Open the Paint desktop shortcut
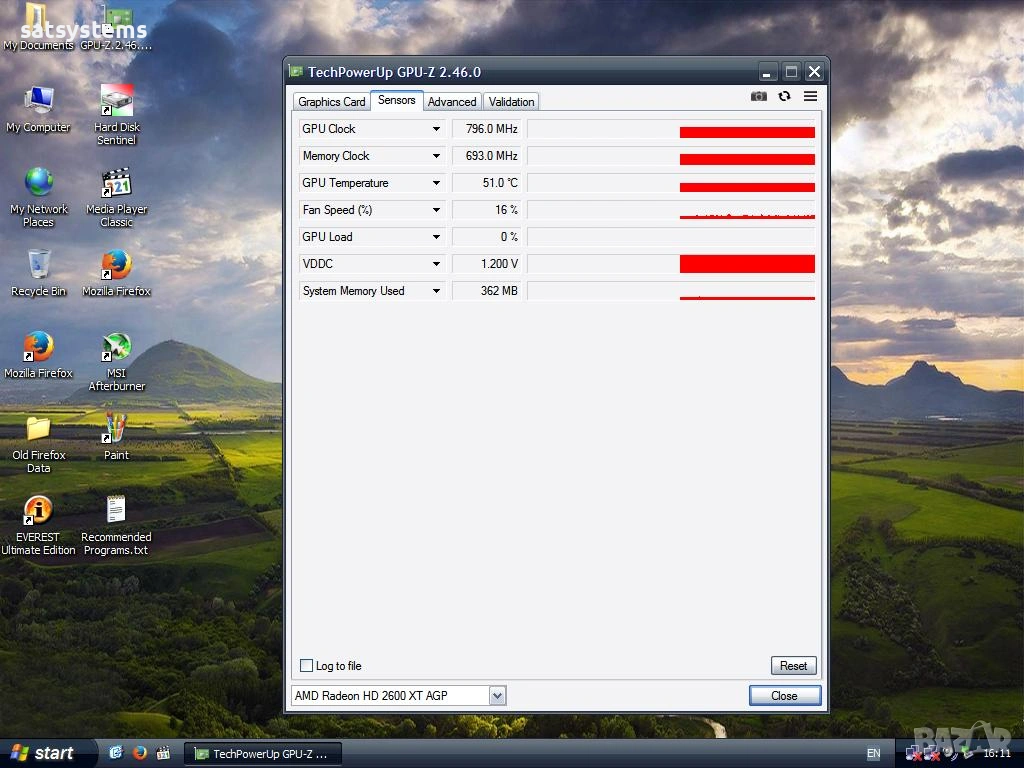Screen dimensions: 1024x768 point(117,430)
